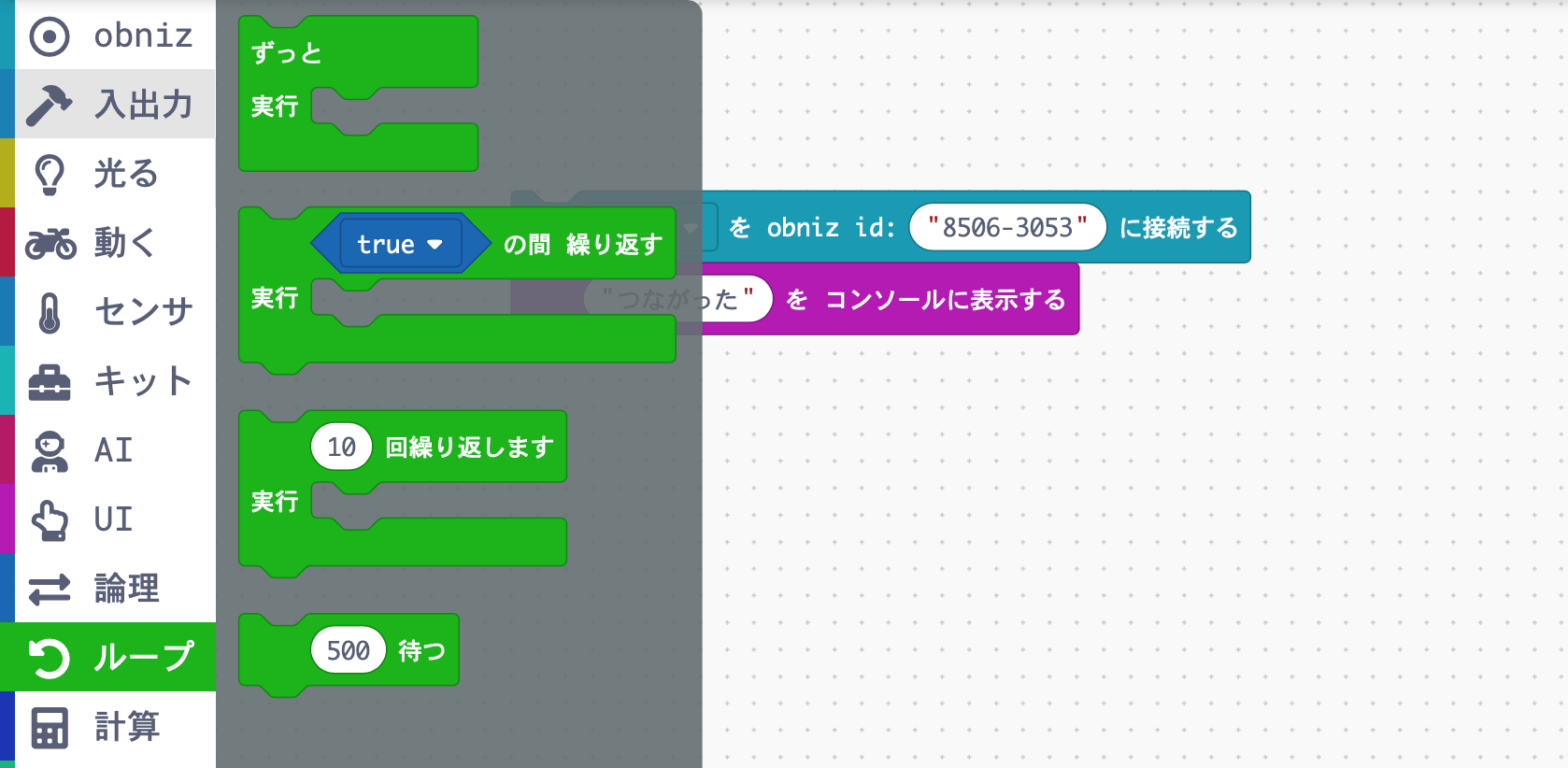
Task: Open the true dropdown in while block
Action: pos(400,245)
